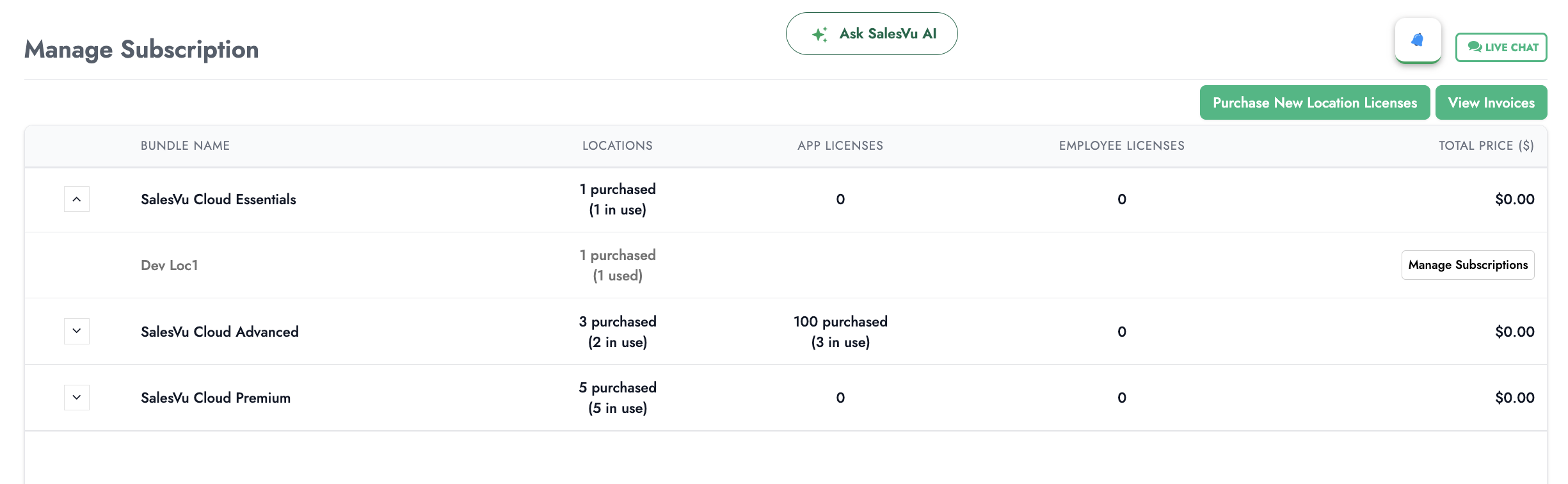Click Purchase New Location Licenses button

point(1315,102)
